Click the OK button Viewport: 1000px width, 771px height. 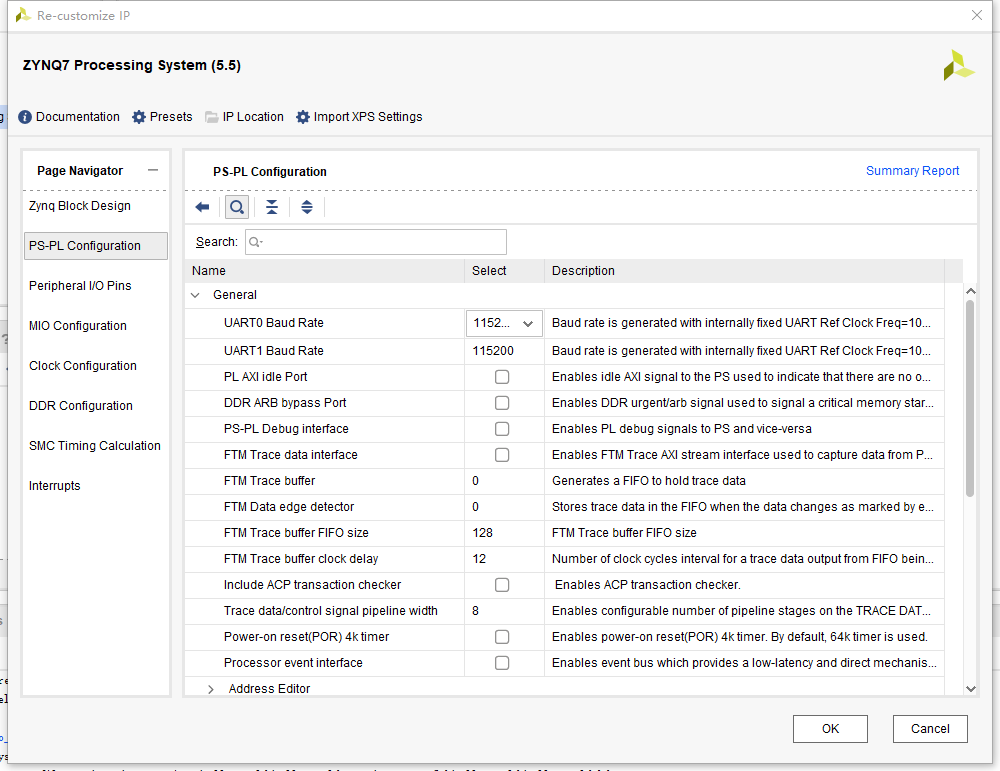tap(830, 729)
